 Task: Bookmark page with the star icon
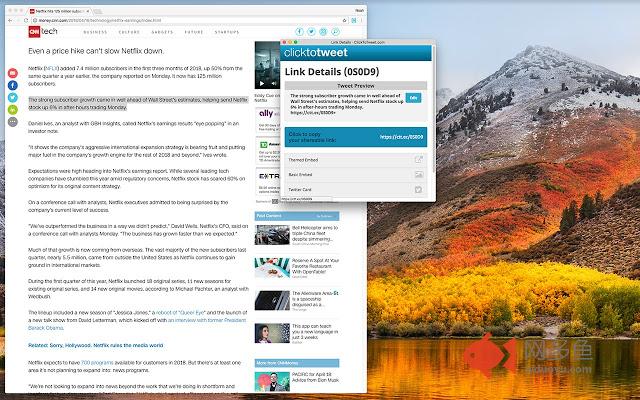344,20
